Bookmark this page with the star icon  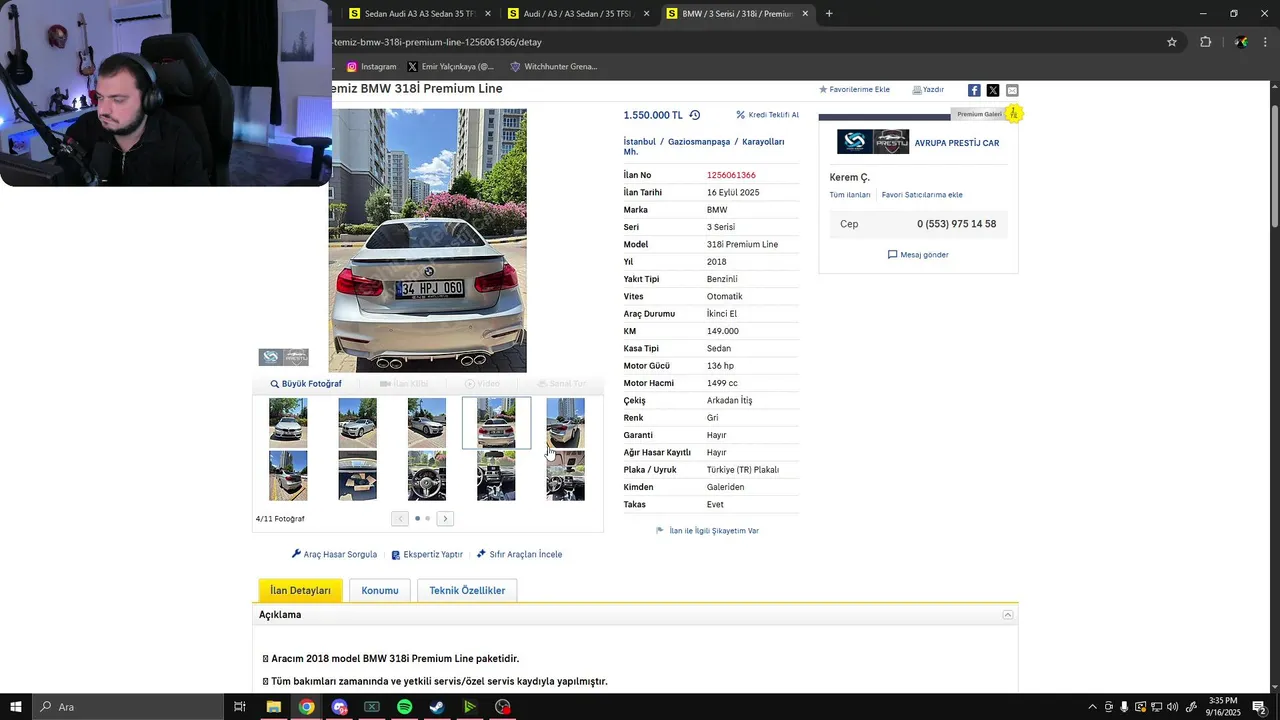click(1172, 42)
